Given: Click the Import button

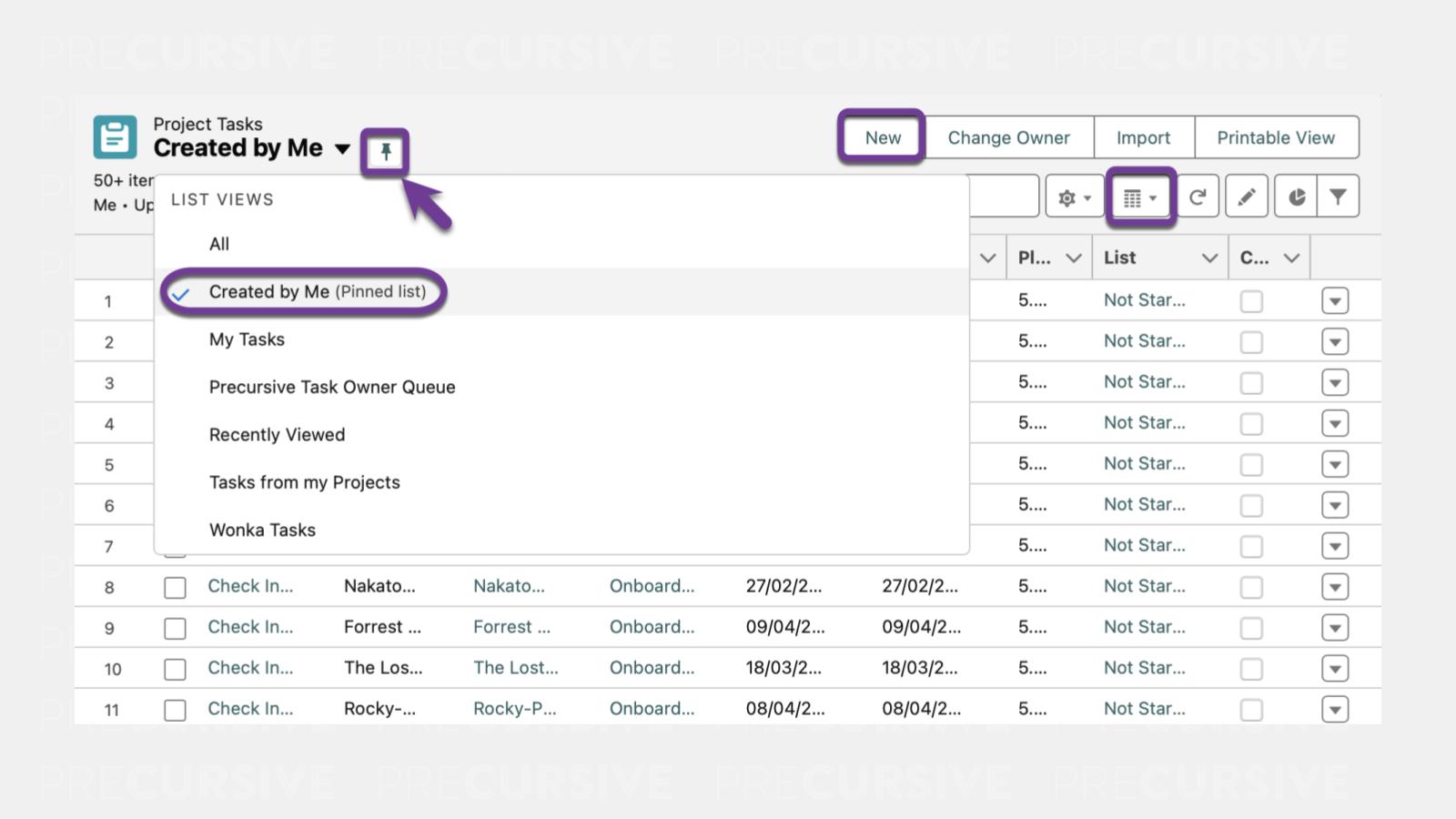Looking at the screenshot, I should (1143, 137).
